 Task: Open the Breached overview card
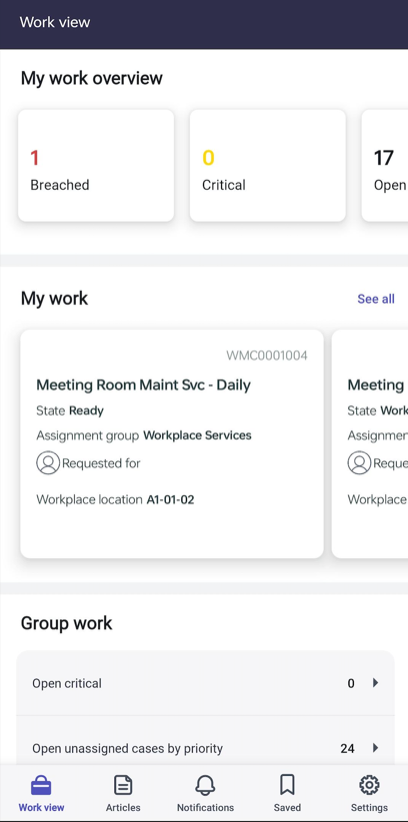pos(96,165)
